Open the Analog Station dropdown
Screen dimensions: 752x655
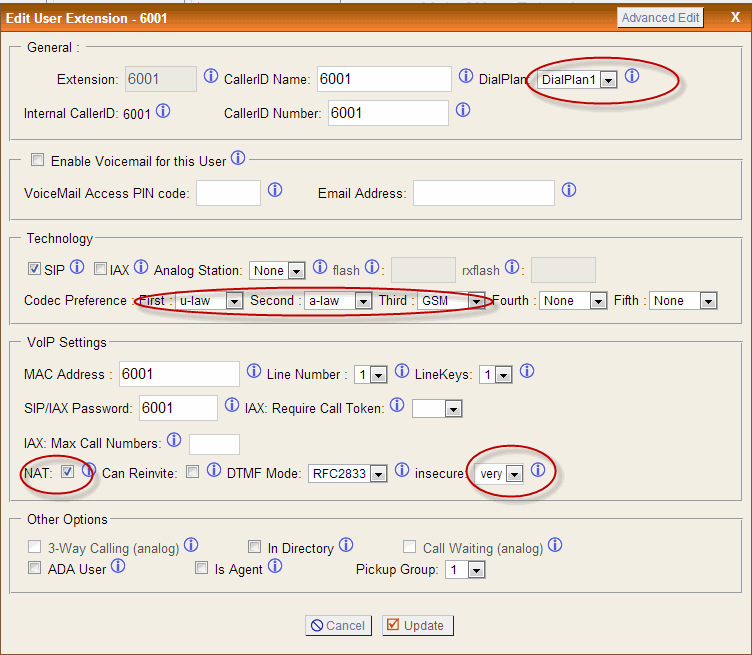pyautogui.click(x=277, y=270)
